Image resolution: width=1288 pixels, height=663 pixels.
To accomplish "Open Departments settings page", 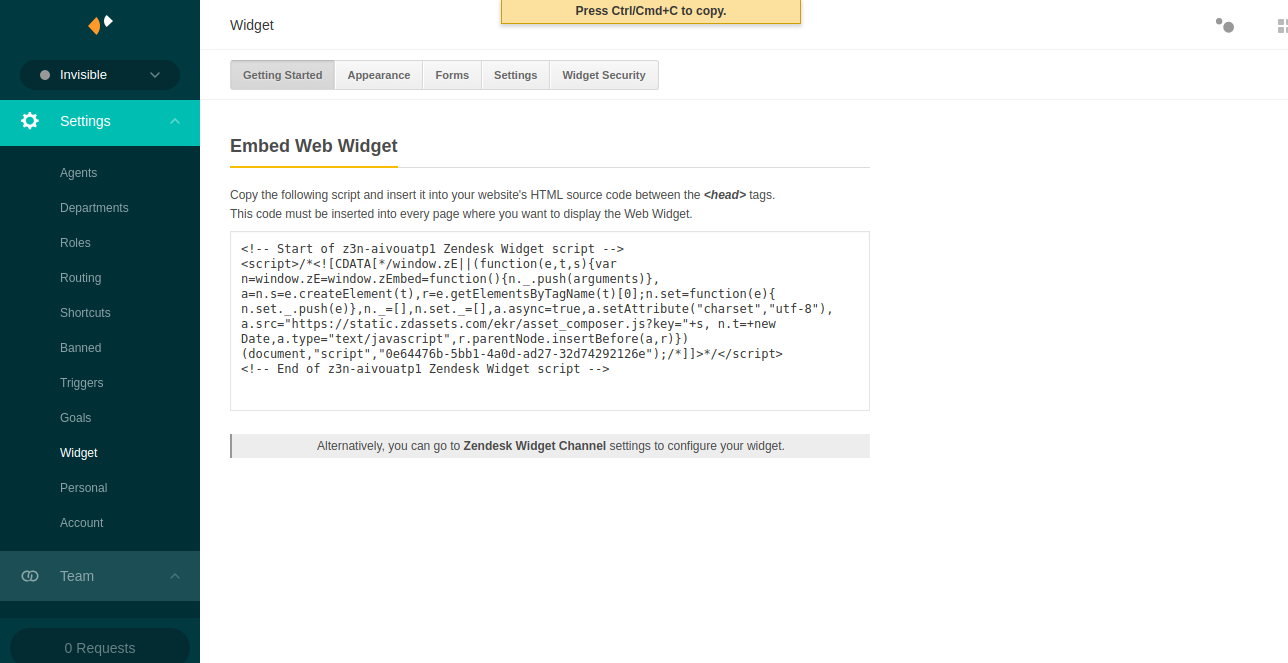I will tap(94, 208).
